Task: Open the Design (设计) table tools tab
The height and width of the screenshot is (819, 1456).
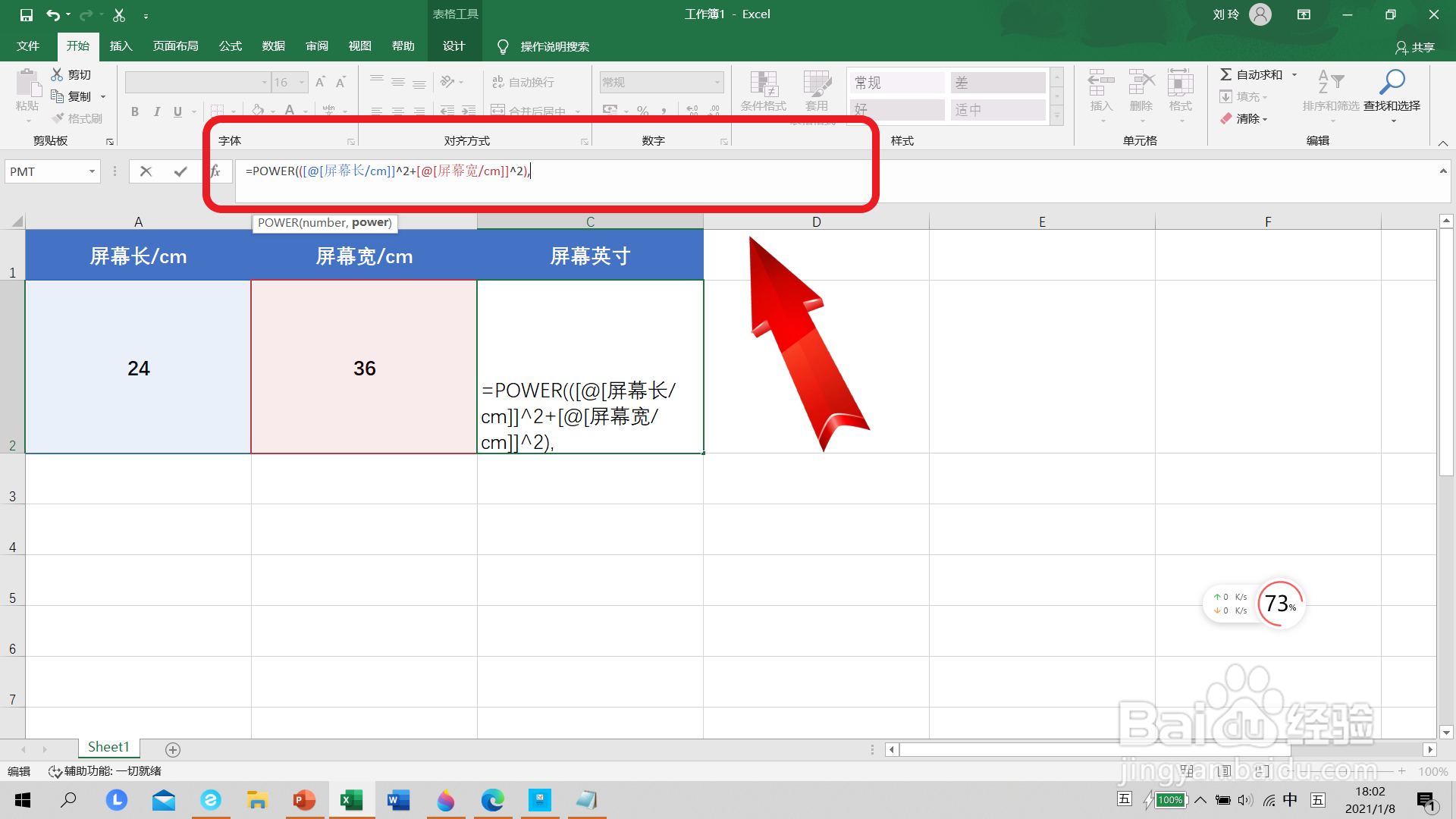Action: 453,46
